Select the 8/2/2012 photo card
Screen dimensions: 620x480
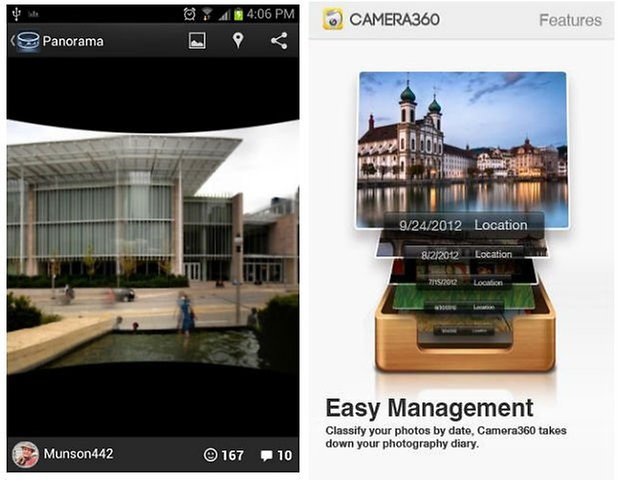[x=463, y=249]
